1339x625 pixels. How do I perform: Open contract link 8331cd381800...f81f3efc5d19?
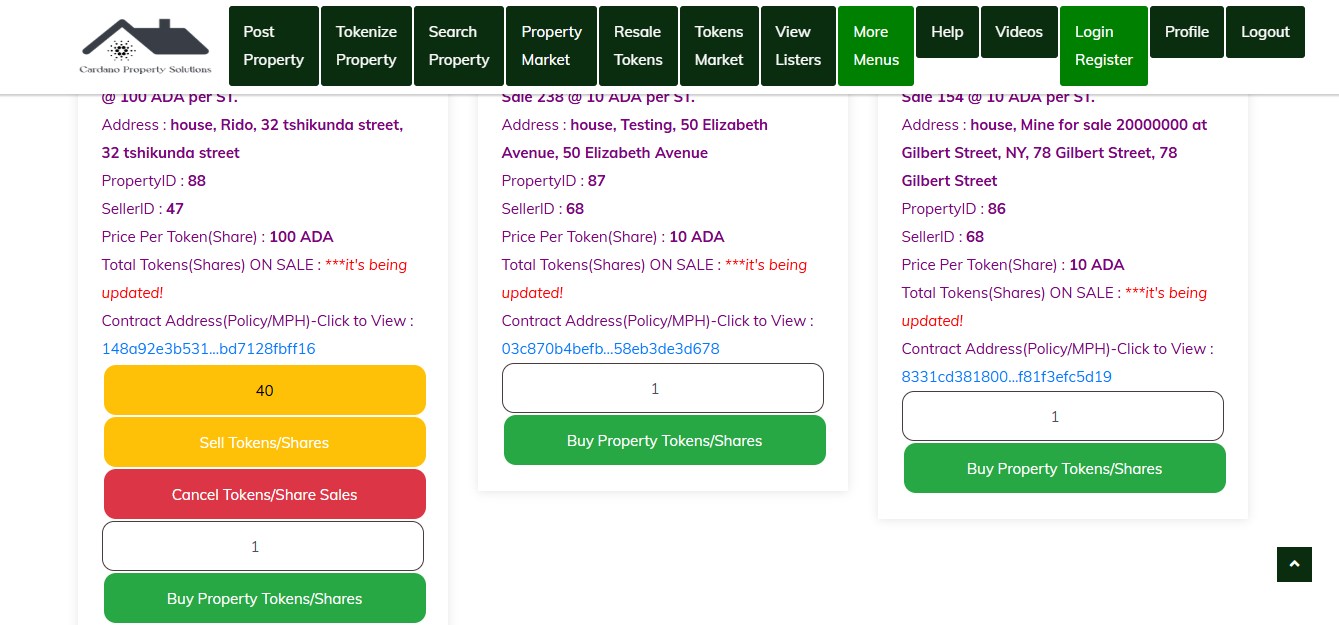tap(1006, 377)
